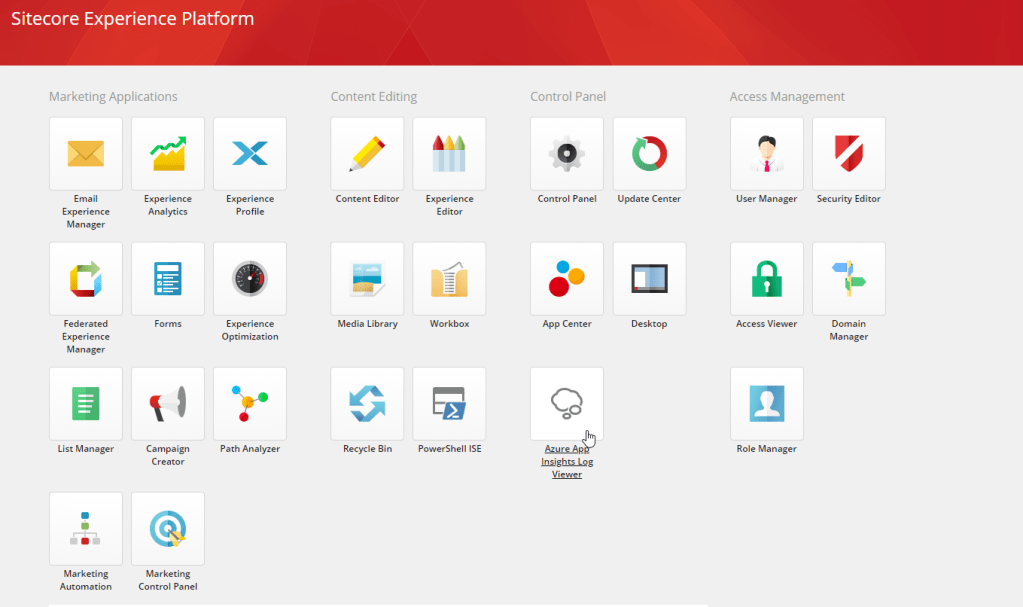This screenshot has width=1023, height=607.
Task: Launch Experience Analytics
Action: click(x=167, y=153)
